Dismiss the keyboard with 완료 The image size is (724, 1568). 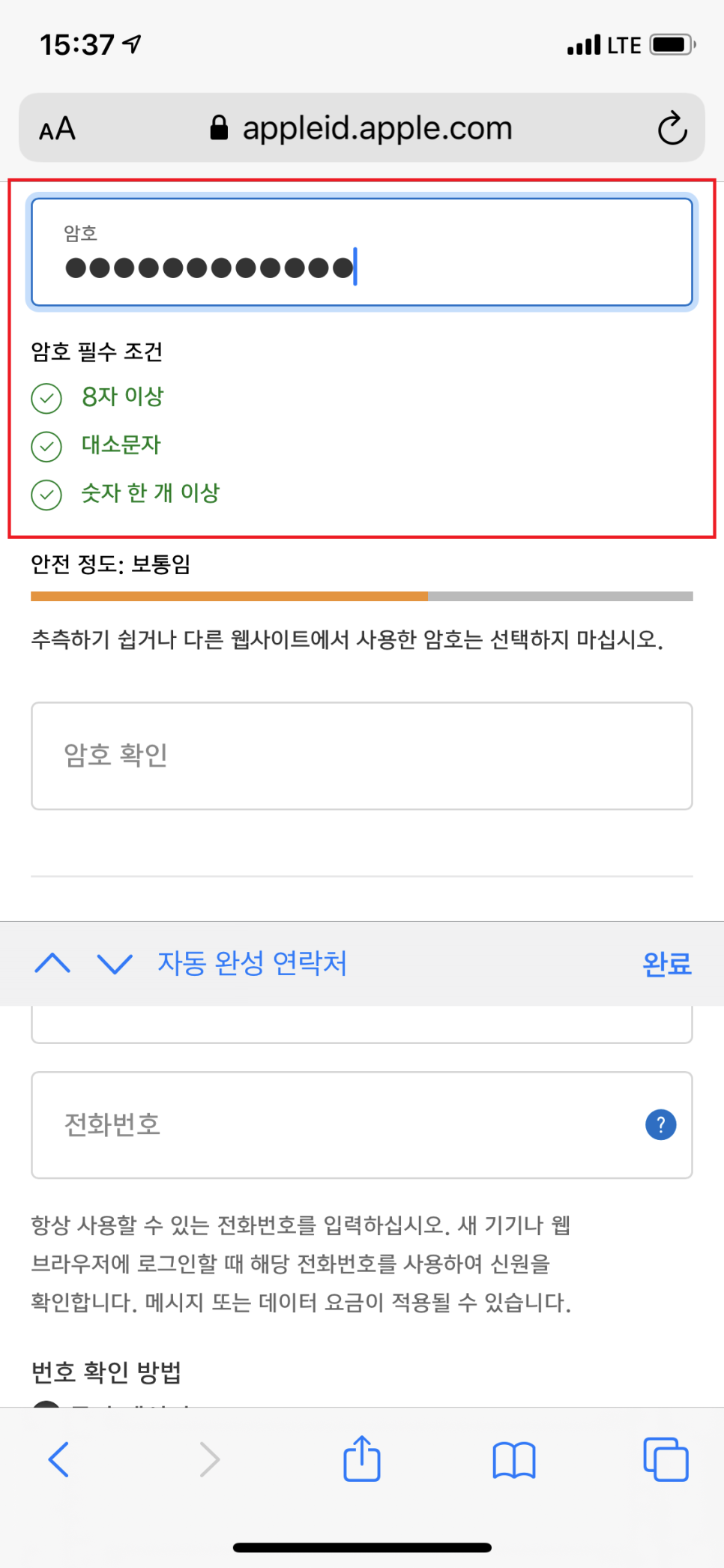point(666,964)
